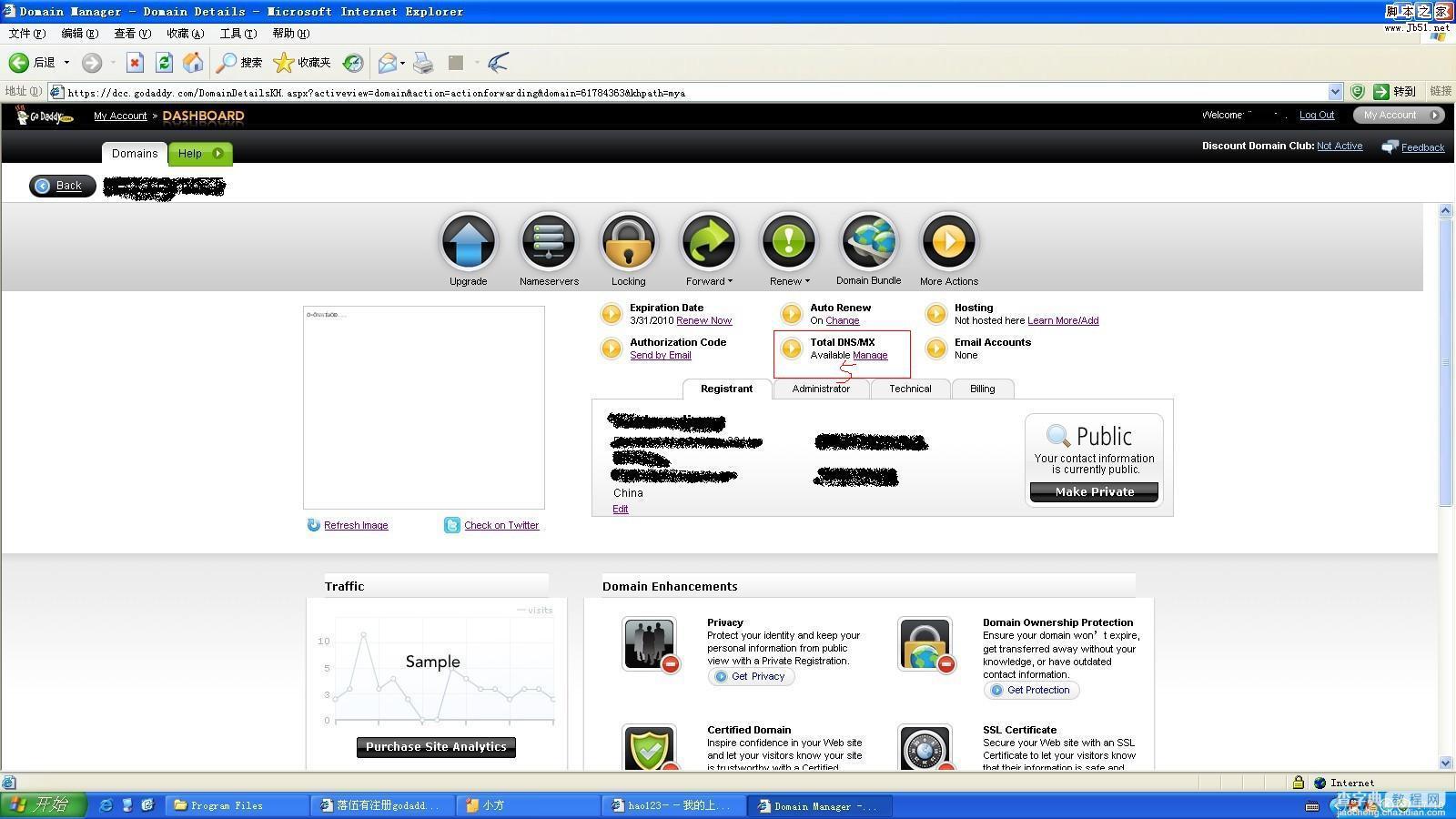1456x819 pixels.
Task: Switch to the Billing contact tab
Action: pyautogui.click(x=983, y=389)
